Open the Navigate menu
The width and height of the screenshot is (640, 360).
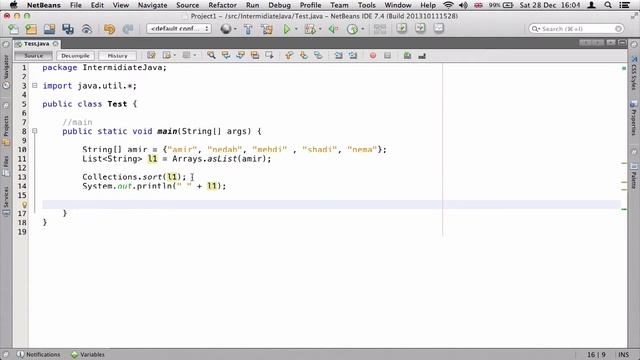[x=152, y=5]
